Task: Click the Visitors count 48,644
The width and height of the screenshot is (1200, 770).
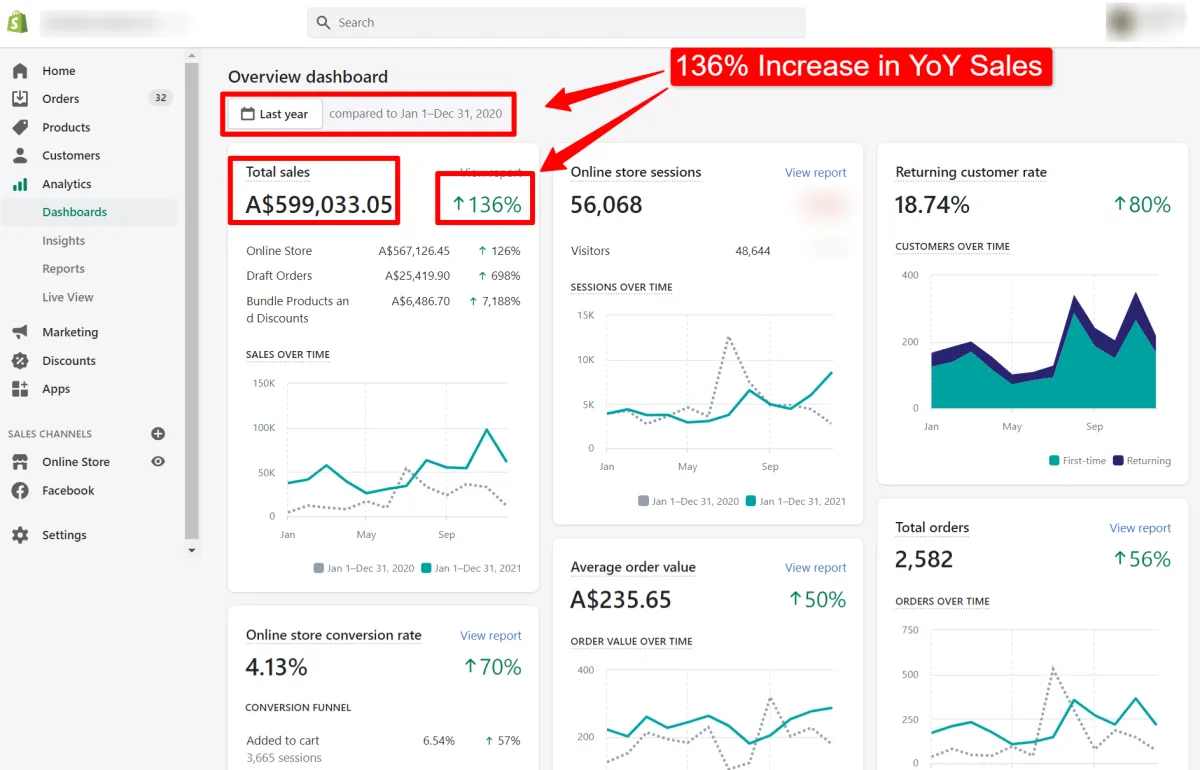Action: [753, 251]
